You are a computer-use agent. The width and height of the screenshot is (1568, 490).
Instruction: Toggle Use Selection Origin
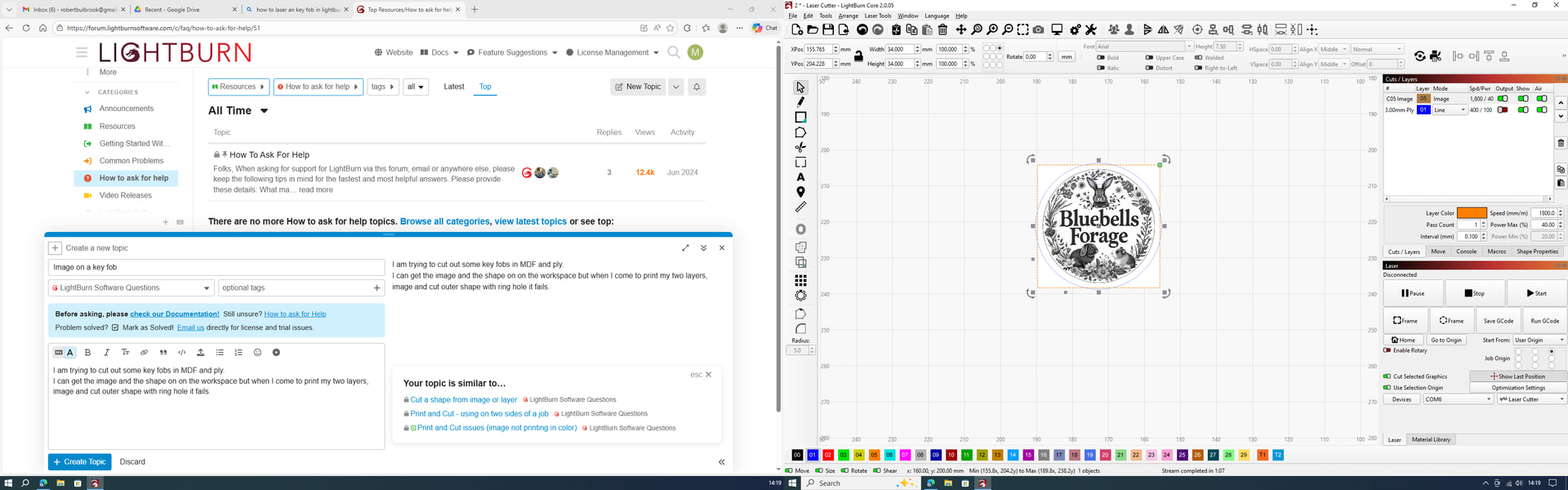[x=1387, y=387]
